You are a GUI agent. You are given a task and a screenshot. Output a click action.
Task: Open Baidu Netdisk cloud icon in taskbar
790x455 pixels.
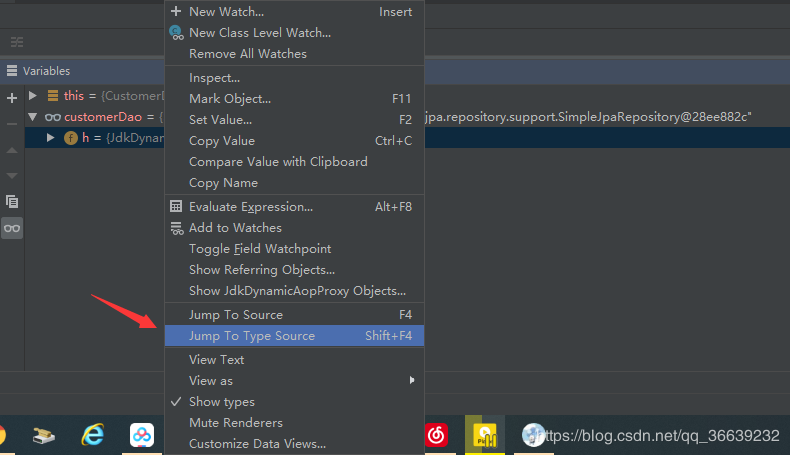[x=142, y=435]
